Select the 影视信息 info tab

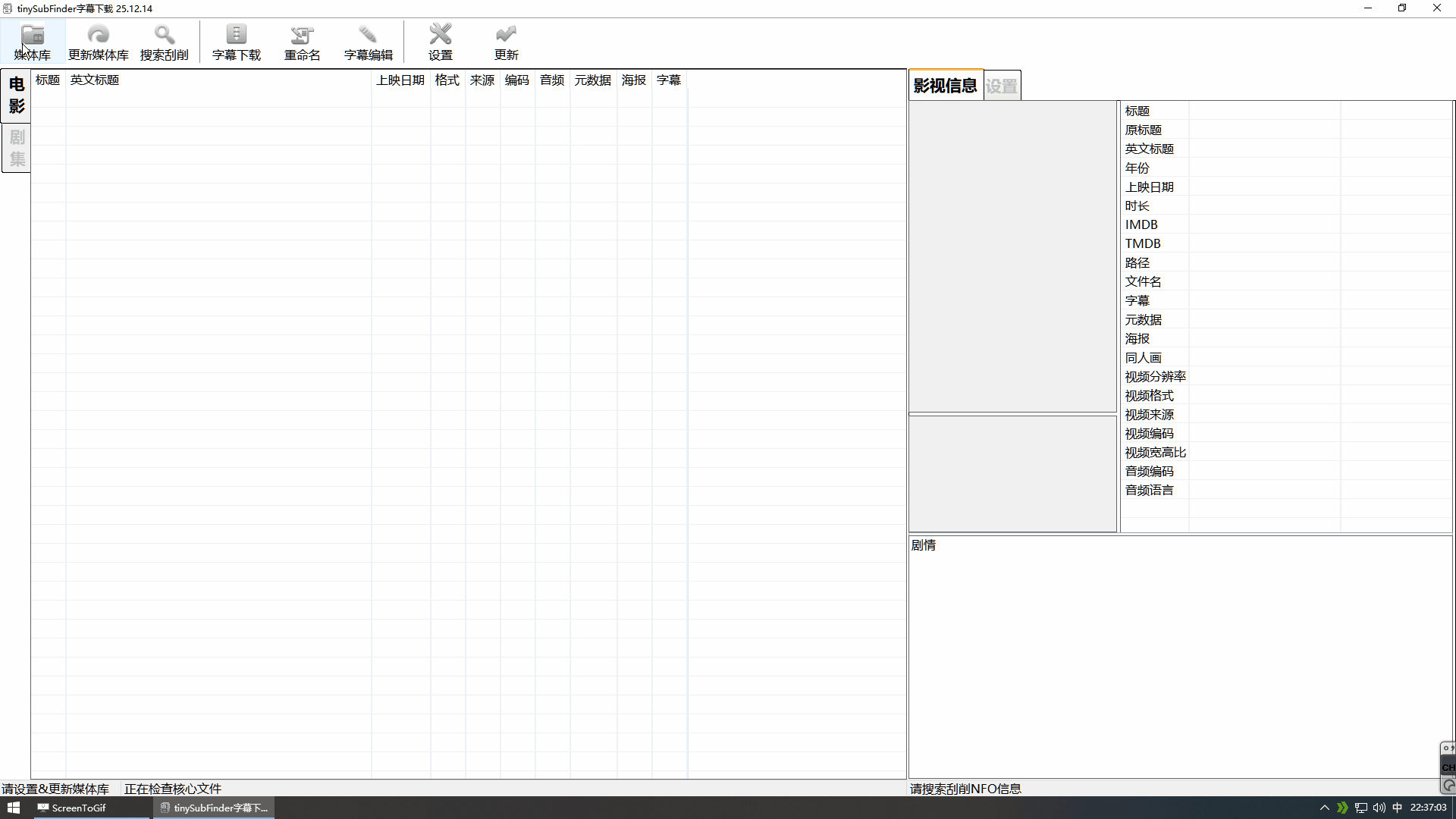click(945, 86)
